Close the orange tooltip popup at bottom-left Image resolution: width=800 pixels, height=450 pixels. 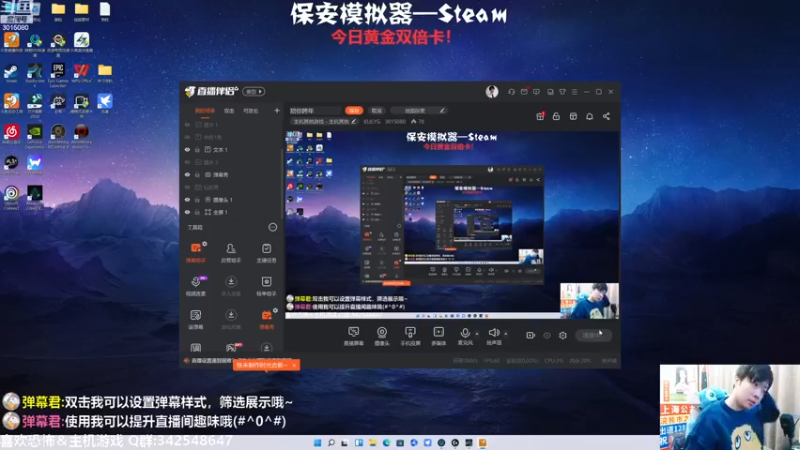(x=294, y=365)
